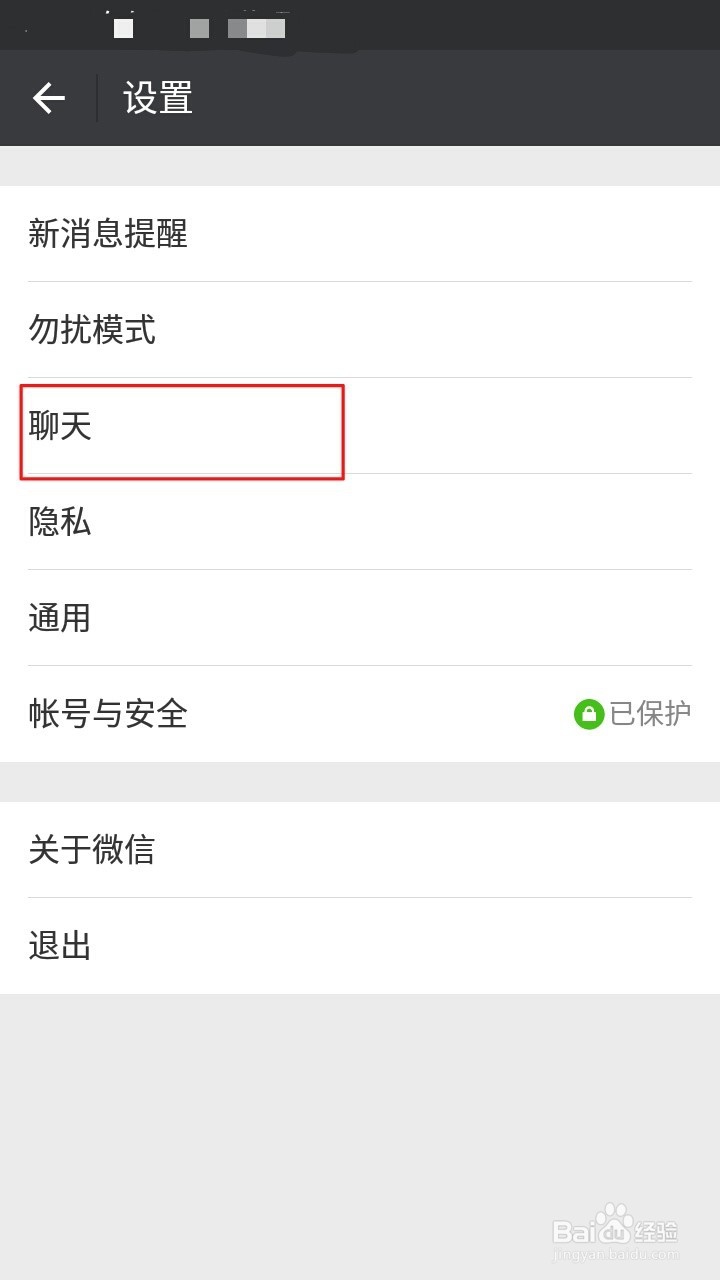This screenshot has height=1280, width=720.
Task: Tap the back arrow in header
Action: [48, 98]
